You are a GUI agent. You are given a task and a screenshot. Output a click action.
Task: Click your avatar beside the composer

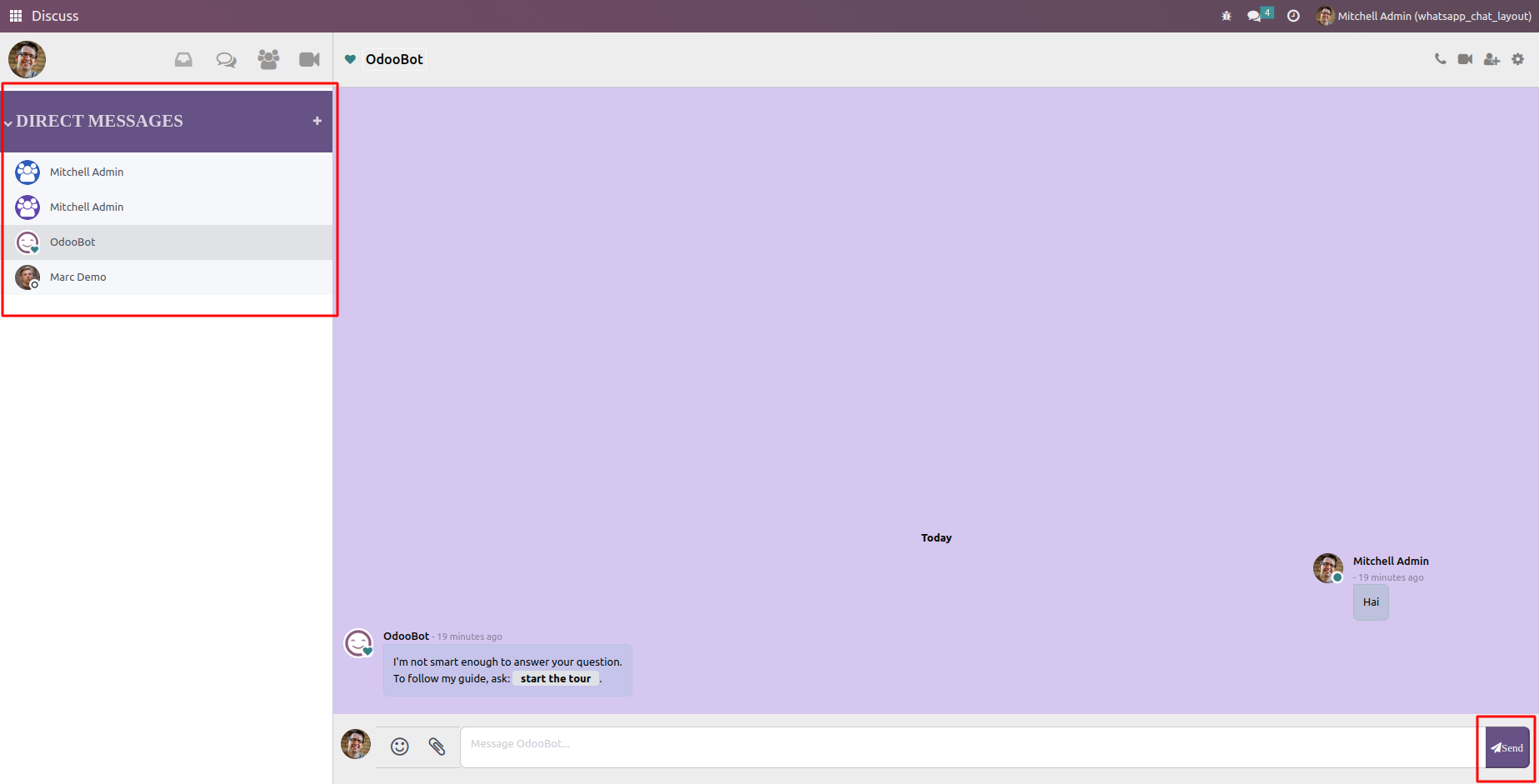tap(356, 744)
